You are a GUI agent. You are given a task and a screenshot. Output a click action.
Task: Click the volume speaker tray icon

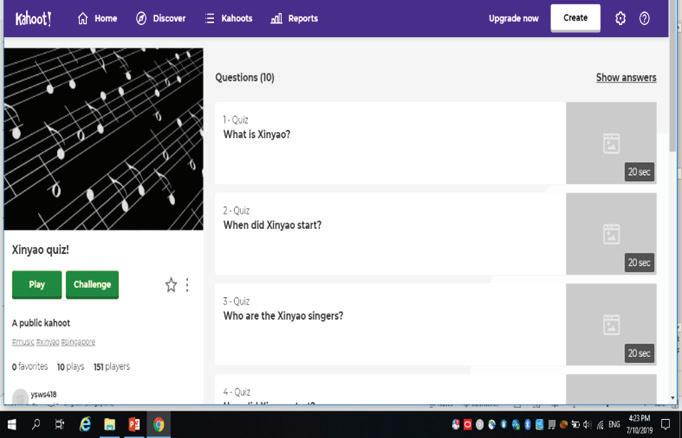tap(587, 425)
